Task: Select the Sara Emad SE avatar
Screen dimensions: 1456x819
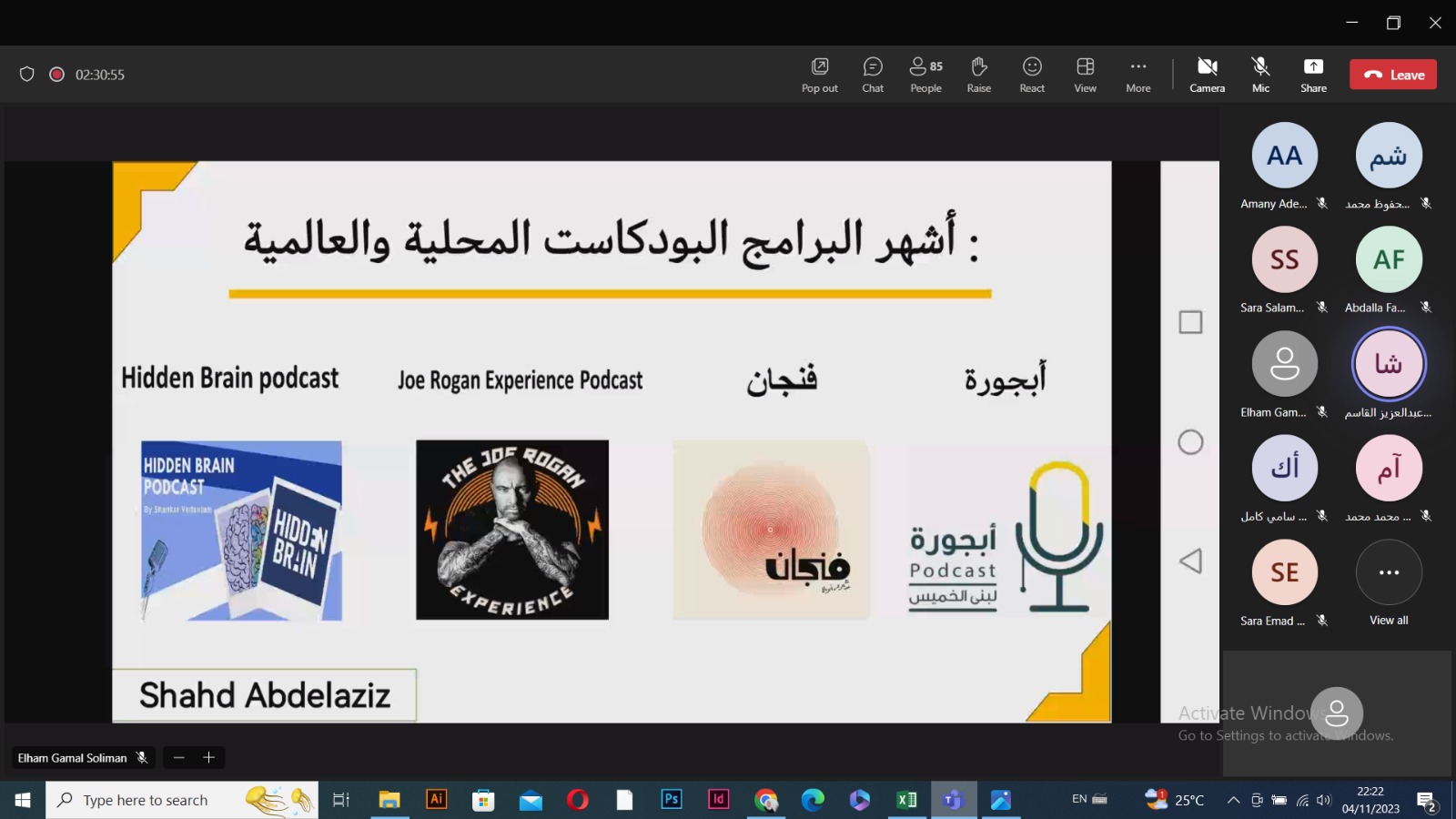Action: [x=1284, y=572]
